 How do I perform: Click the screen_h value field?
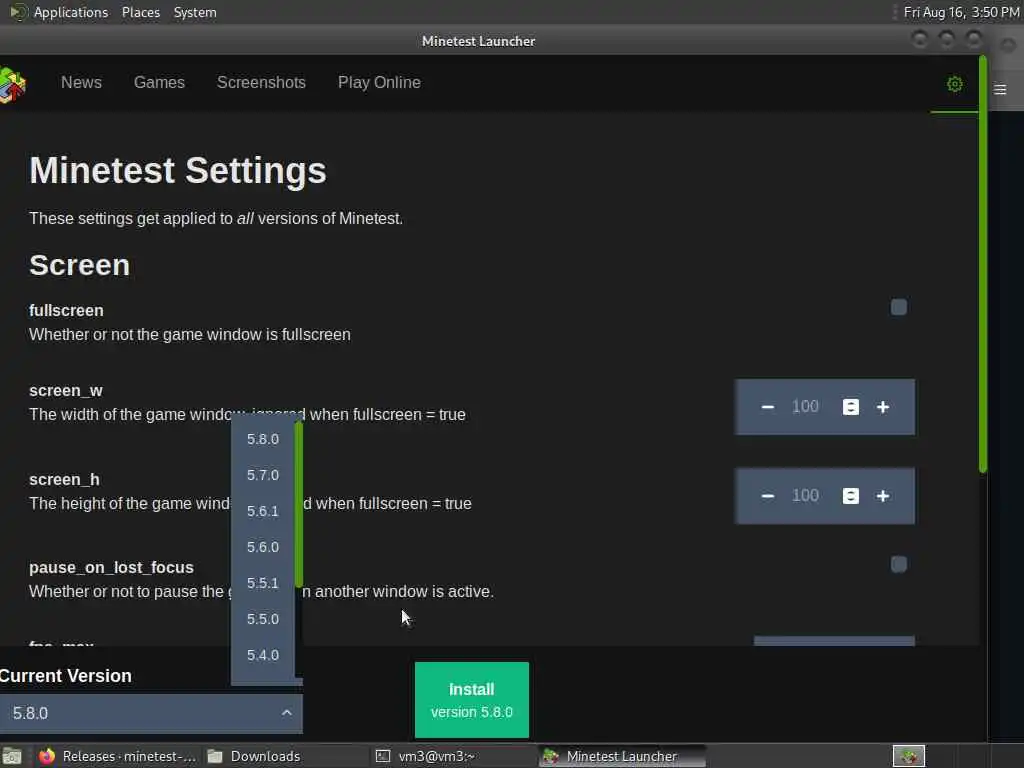pyautogui.click(x=805, y=496)
